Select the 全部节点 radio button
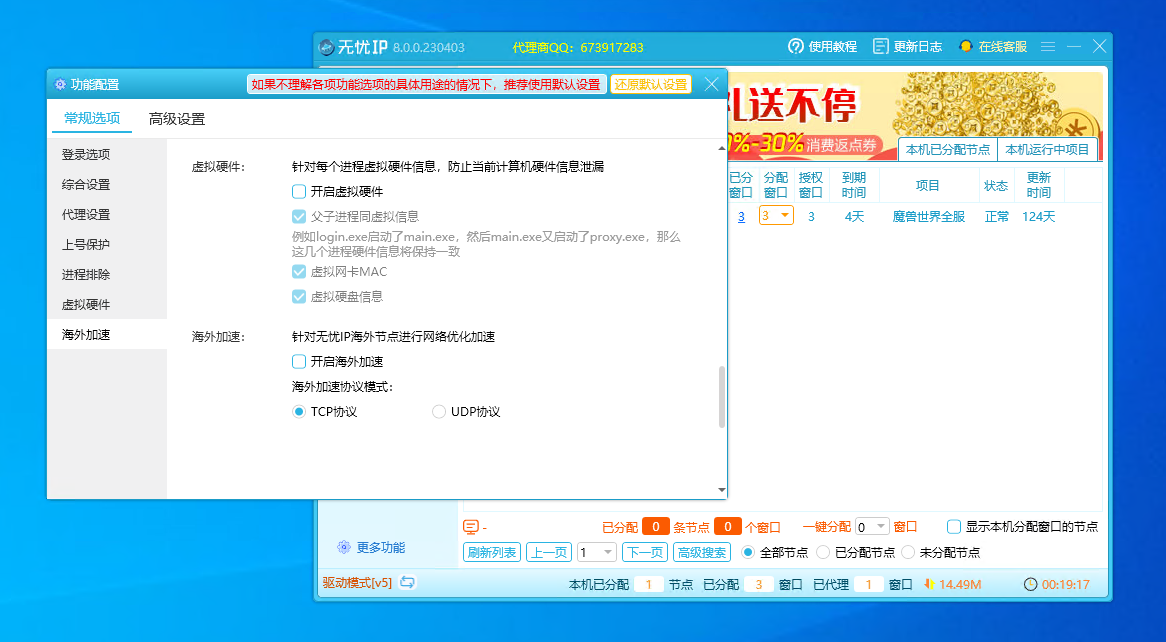This screenshot has width=1166, height=642. click(x=747, y=552)
